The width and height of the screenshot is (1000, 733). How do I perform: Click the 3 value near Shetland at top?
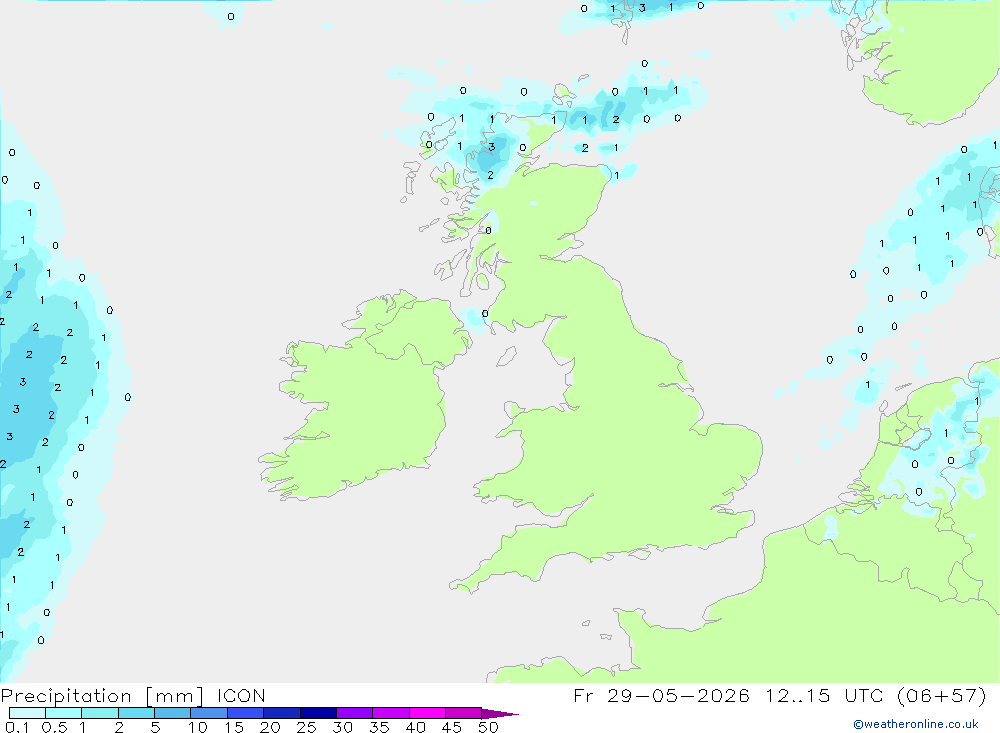pyautogui.click(x=642, y=8)
